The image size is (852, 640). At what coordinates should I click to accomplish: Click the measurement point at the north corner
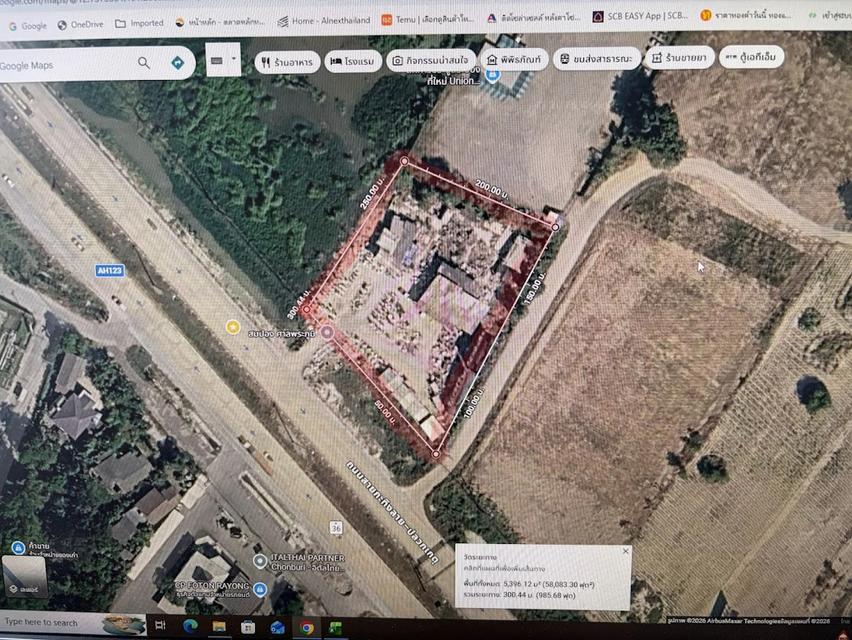(404, 161)
